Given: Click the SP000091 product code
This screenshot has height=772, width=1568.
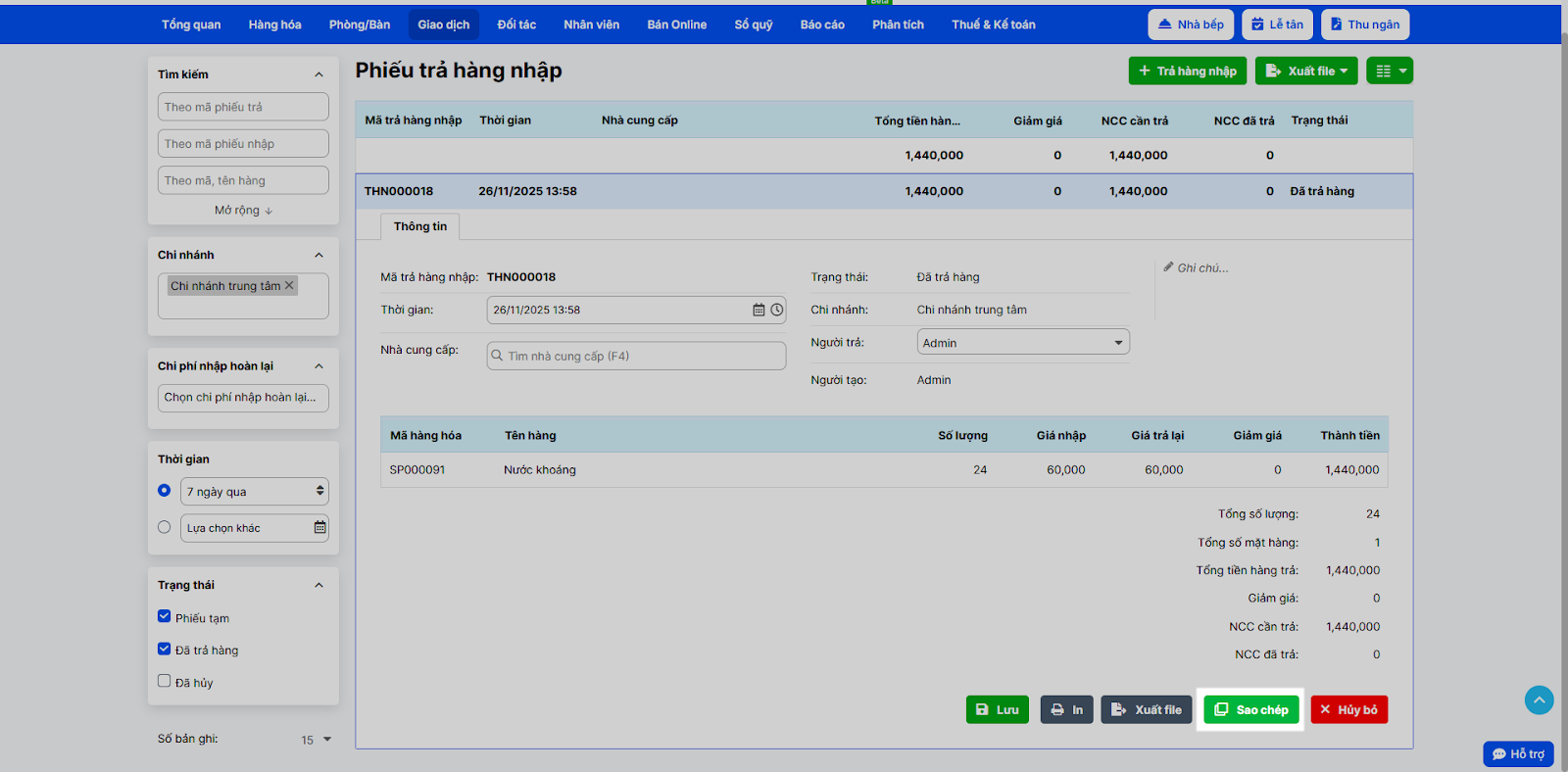Looking at the screenshot, I should coord(417,470).
